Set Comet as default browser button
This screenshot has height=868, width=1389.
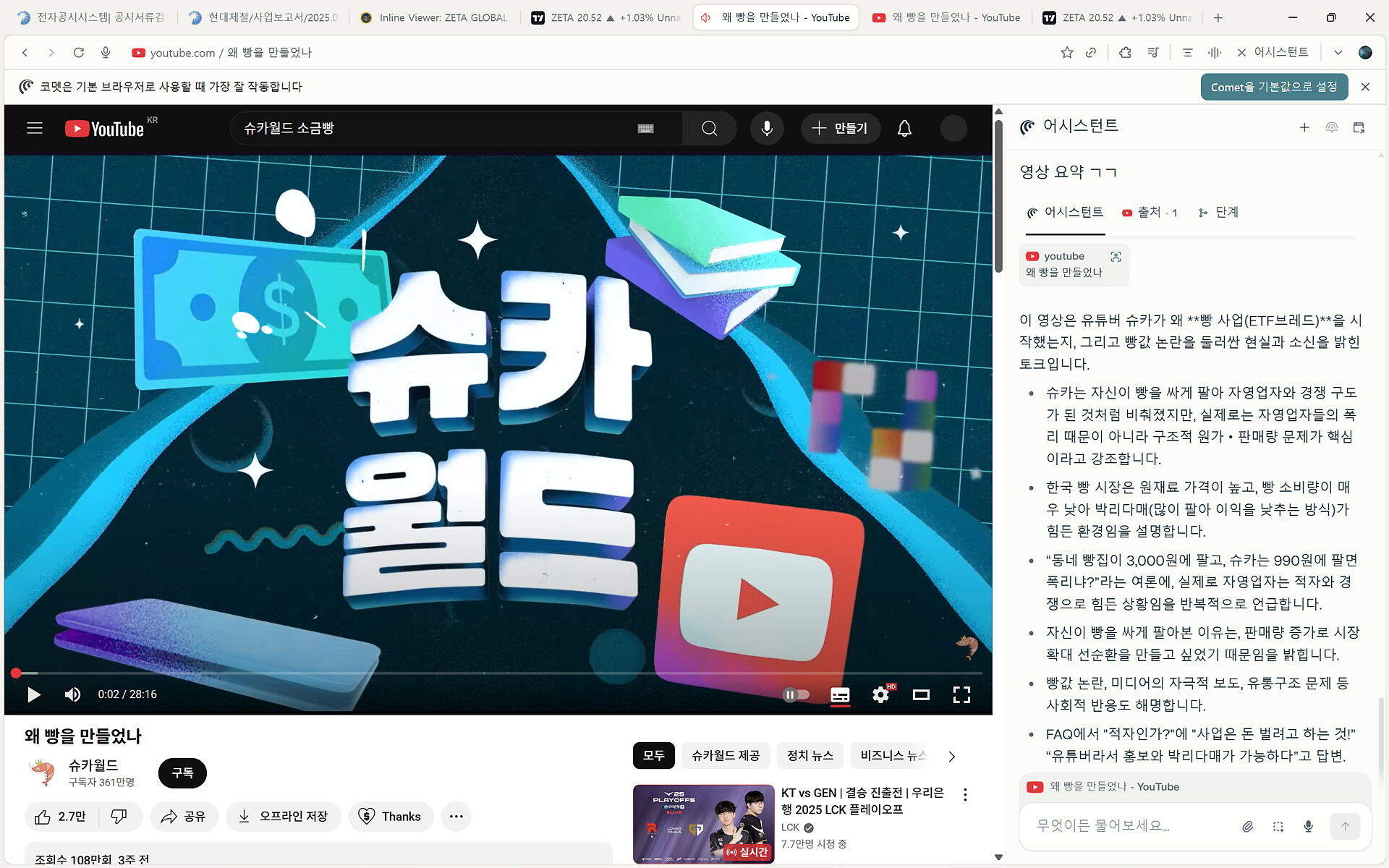(x=1273, y=87)
